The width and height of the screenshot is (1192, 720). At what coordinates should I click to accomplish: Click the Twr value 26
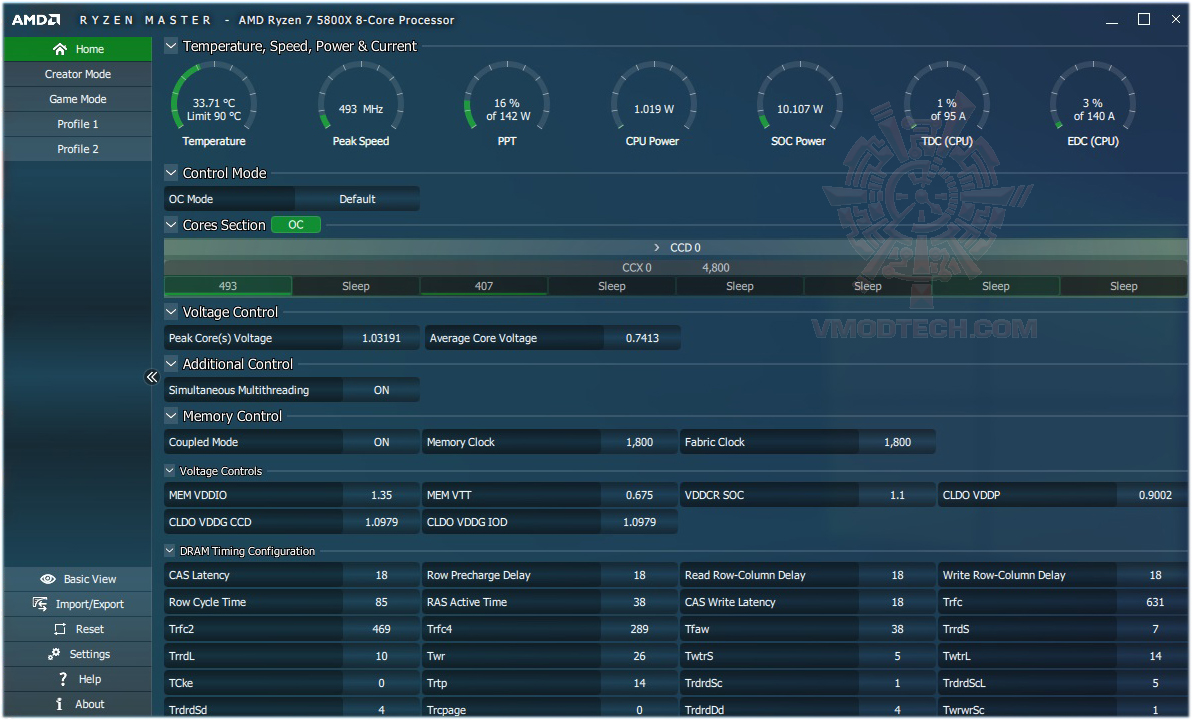tap(639, 656)
